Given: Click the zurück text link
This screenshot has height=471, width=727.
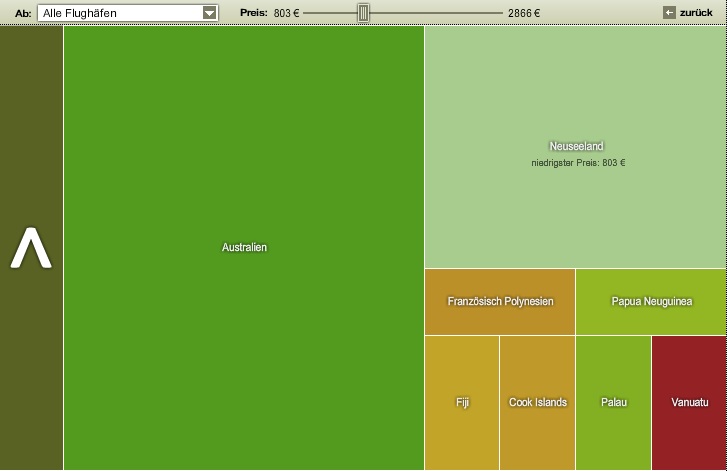Looking at the screenshot, I should (x=696, y=13).
